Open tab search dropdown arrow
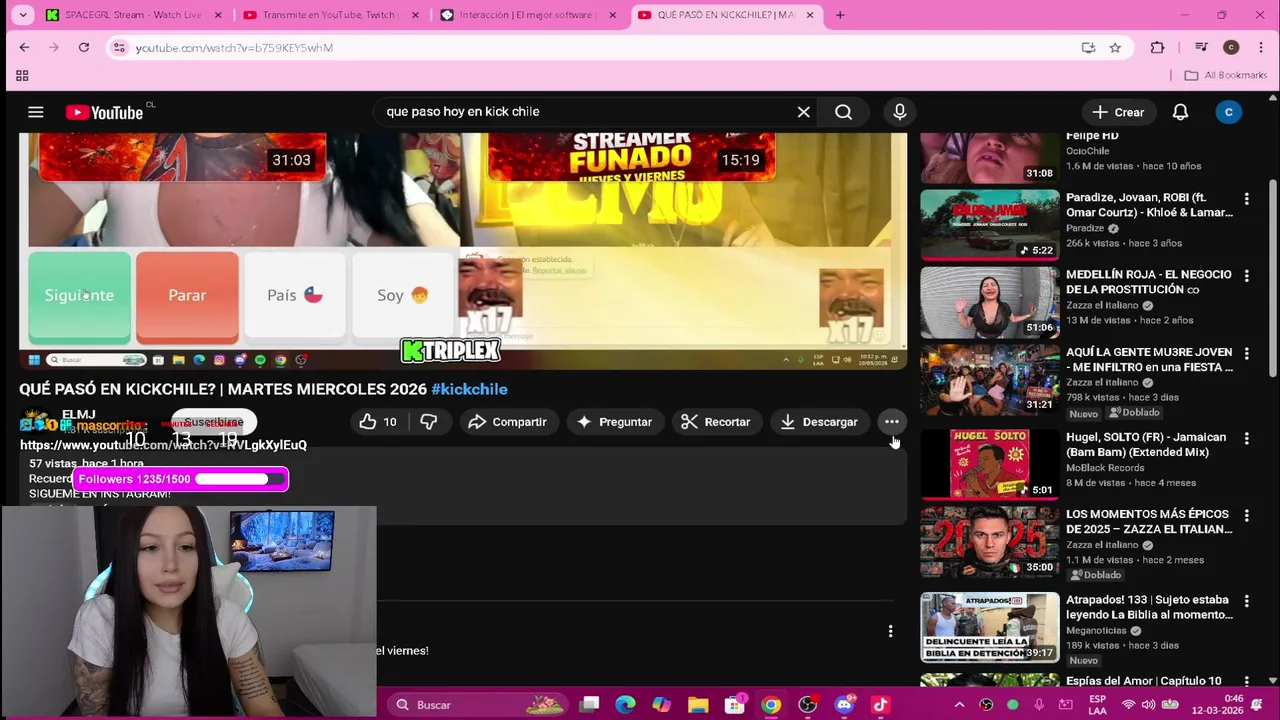 click(23, 15)
